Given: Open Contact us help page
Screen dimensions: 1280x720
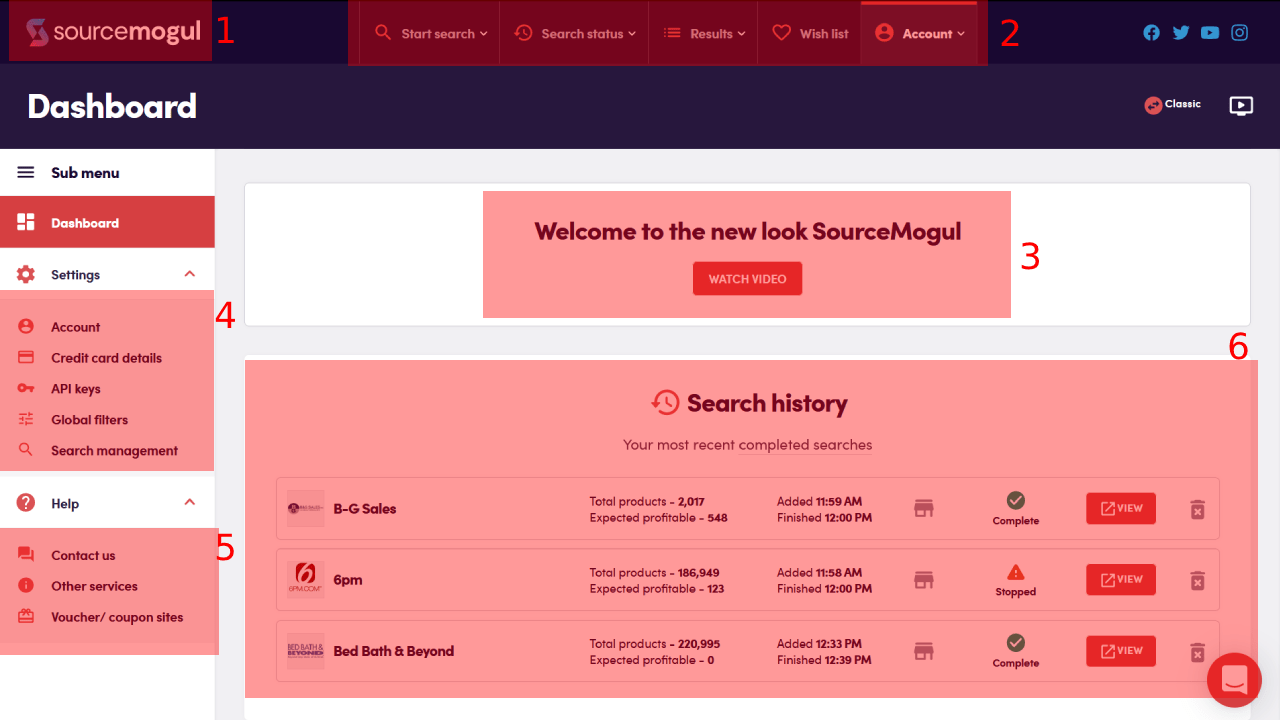Looking at the screenshot, I should [83, 555].
